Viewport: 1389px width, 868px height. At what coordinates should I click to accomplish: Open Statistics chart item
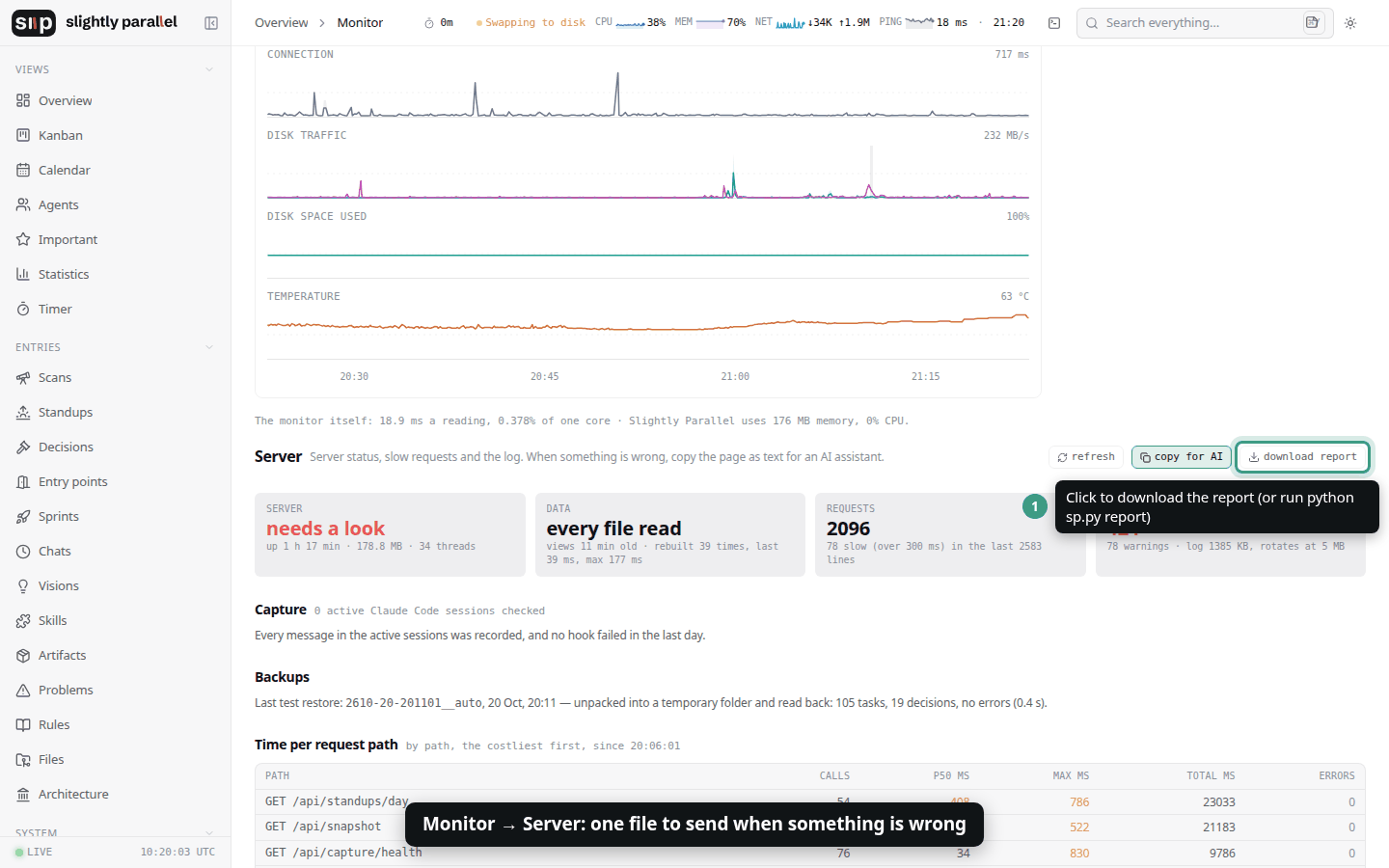pyautogui.click(x=116, y=274)
